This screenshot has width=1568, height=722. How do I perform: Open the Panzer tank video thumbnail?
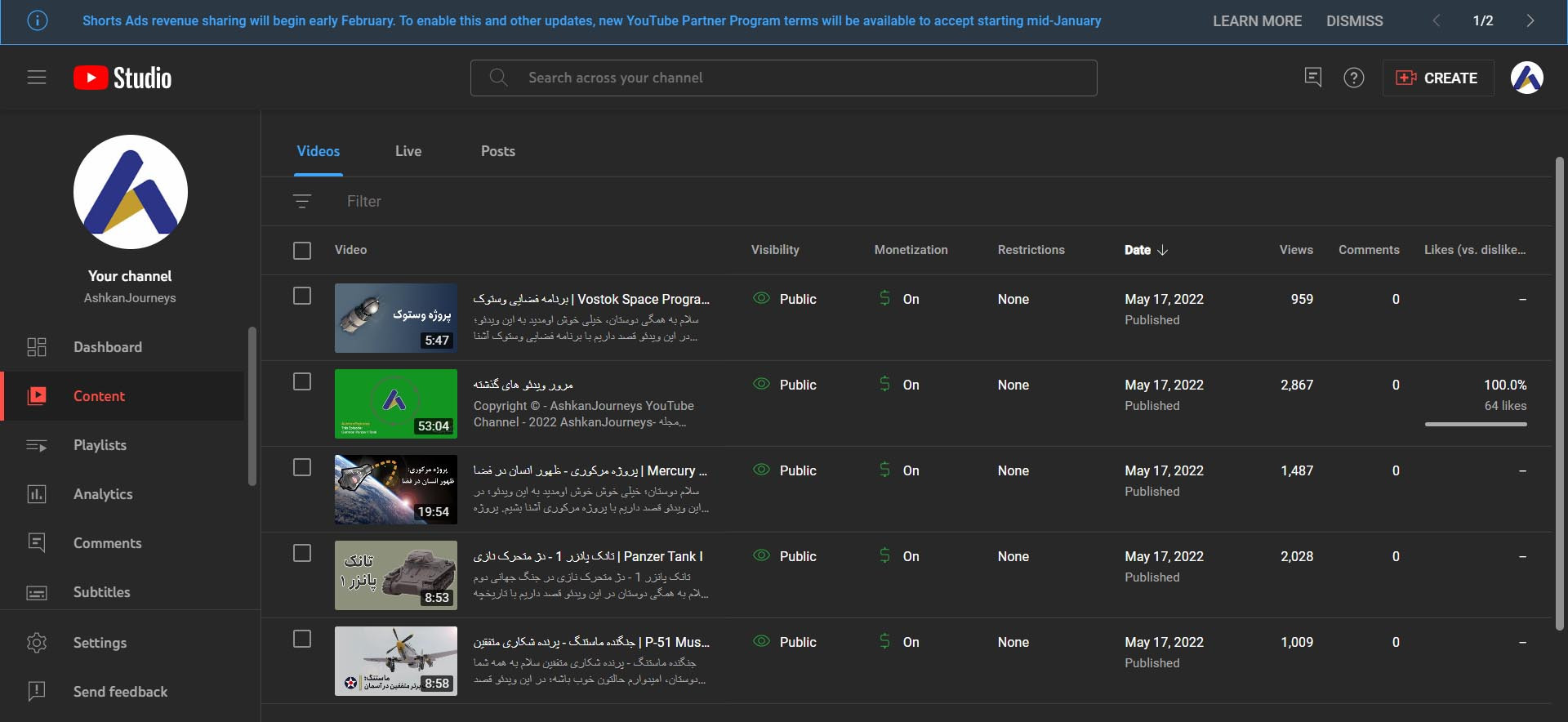point(396,575)
